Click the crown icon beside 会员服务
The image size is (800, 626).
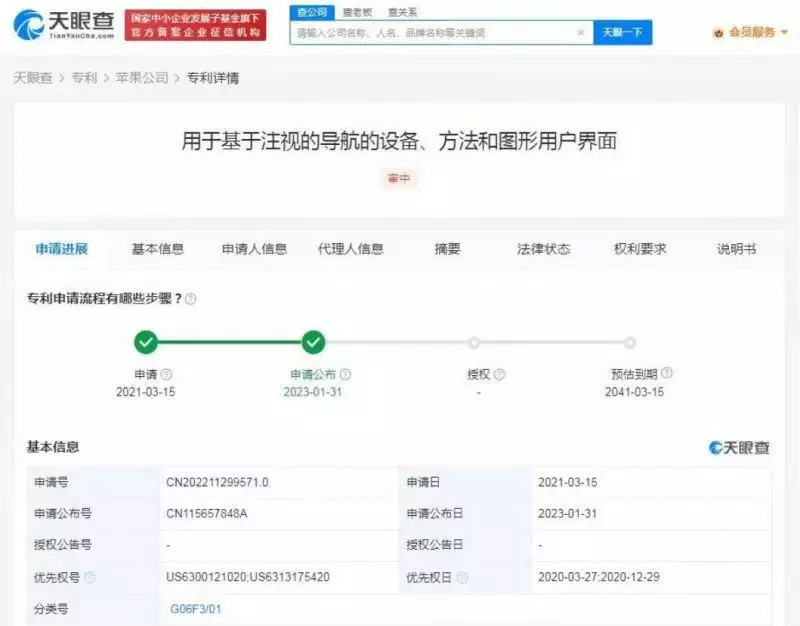[x=718, y=33]
